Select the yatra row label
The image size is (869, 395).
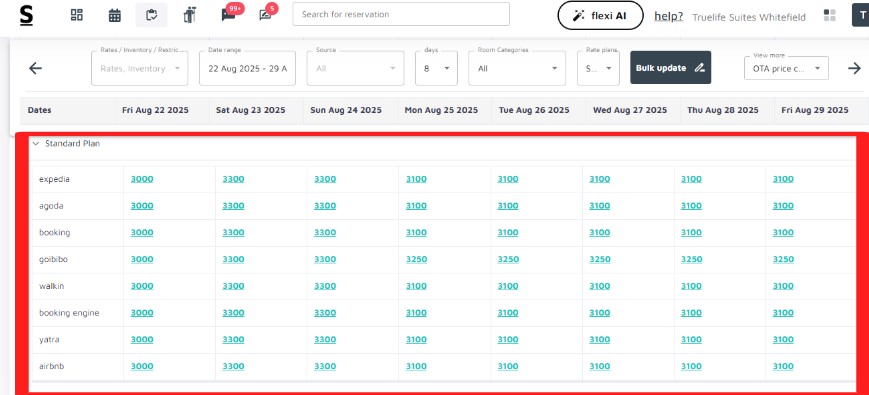49,340
